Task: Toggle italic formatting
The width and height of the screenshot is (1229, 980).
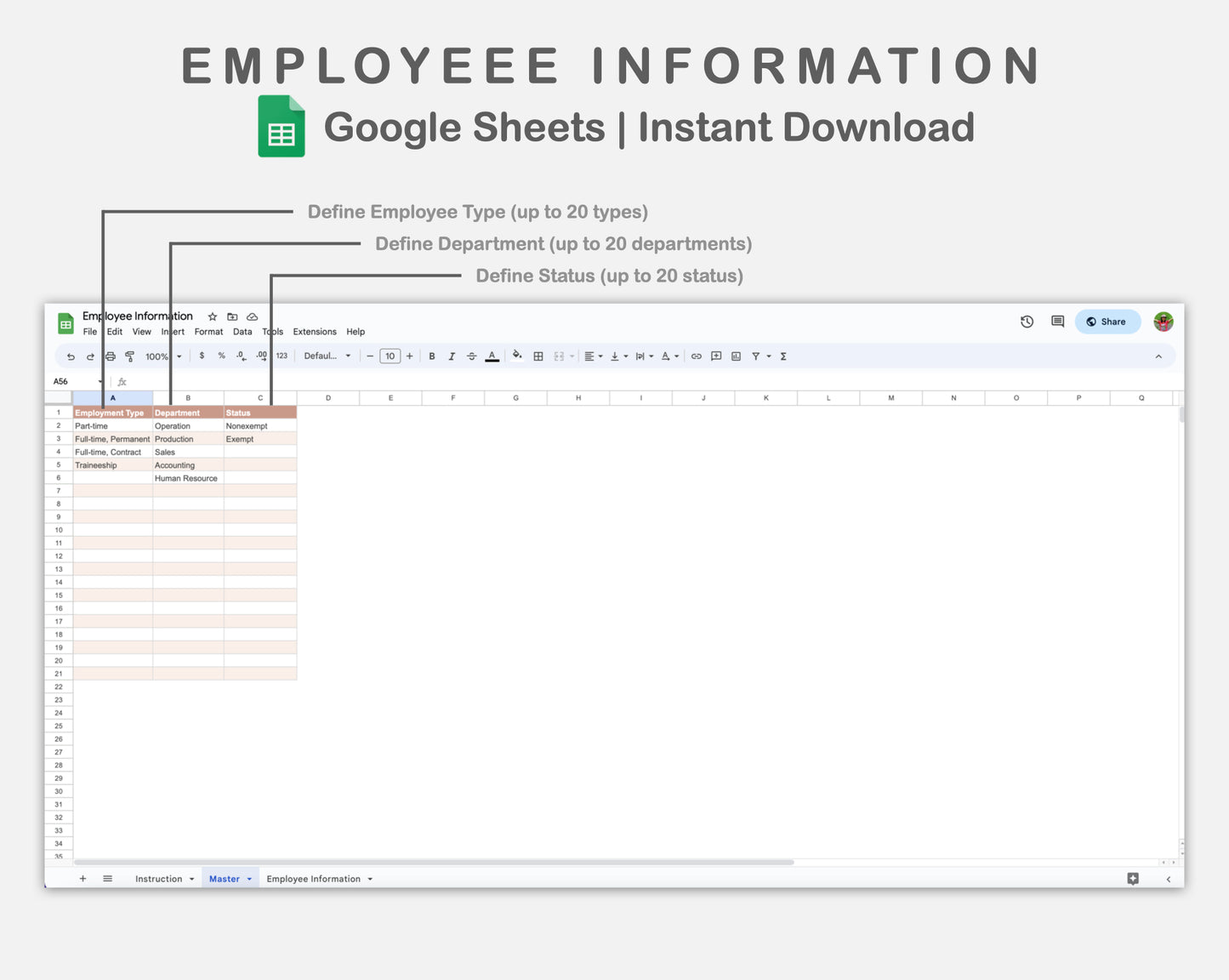Action: (452, 356)
